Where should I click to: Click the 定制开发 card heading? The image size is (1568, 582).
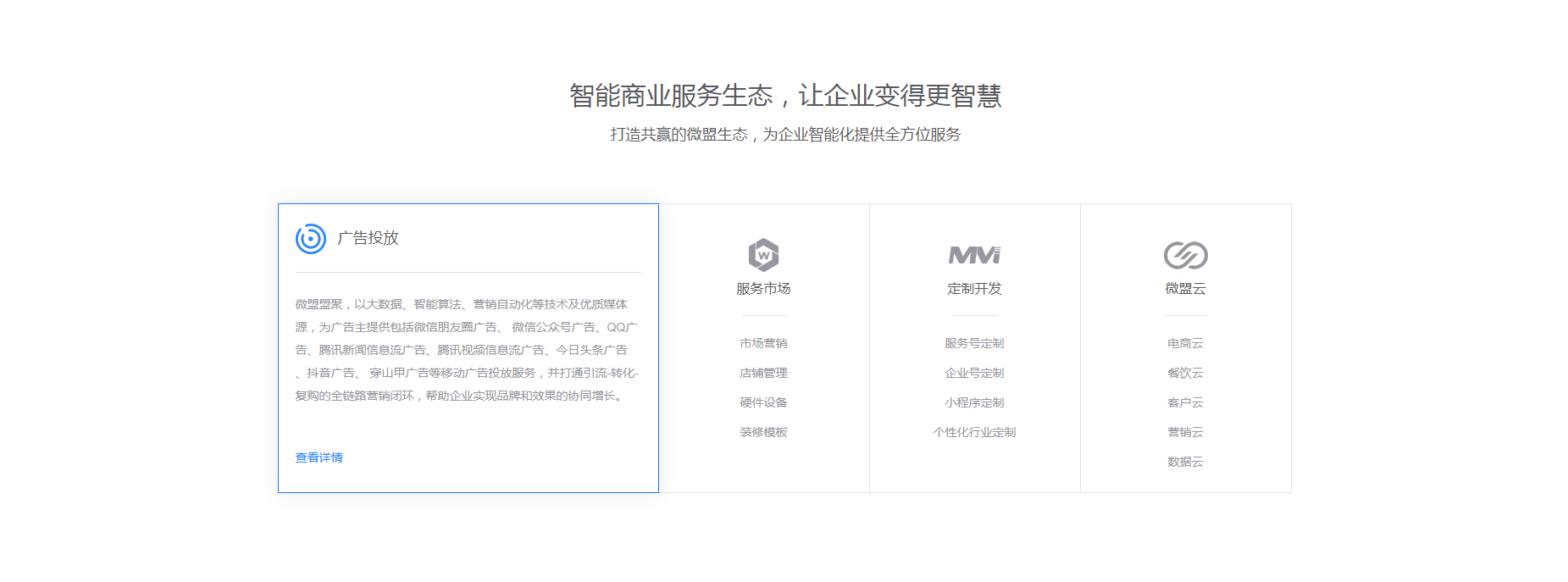pyautogui.click(x=974, y=289)
